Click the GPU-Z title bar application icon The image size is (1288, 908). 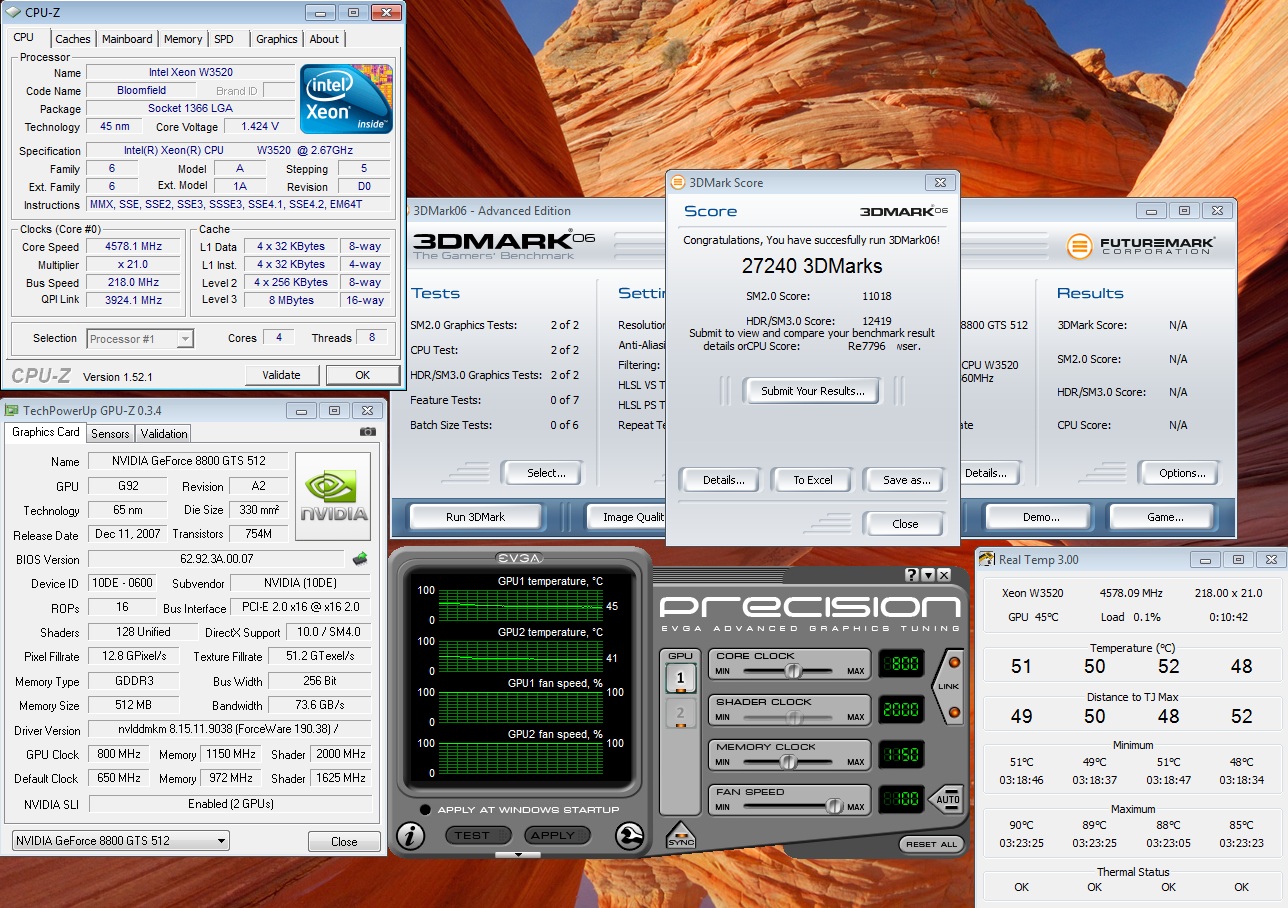(12, 410)
